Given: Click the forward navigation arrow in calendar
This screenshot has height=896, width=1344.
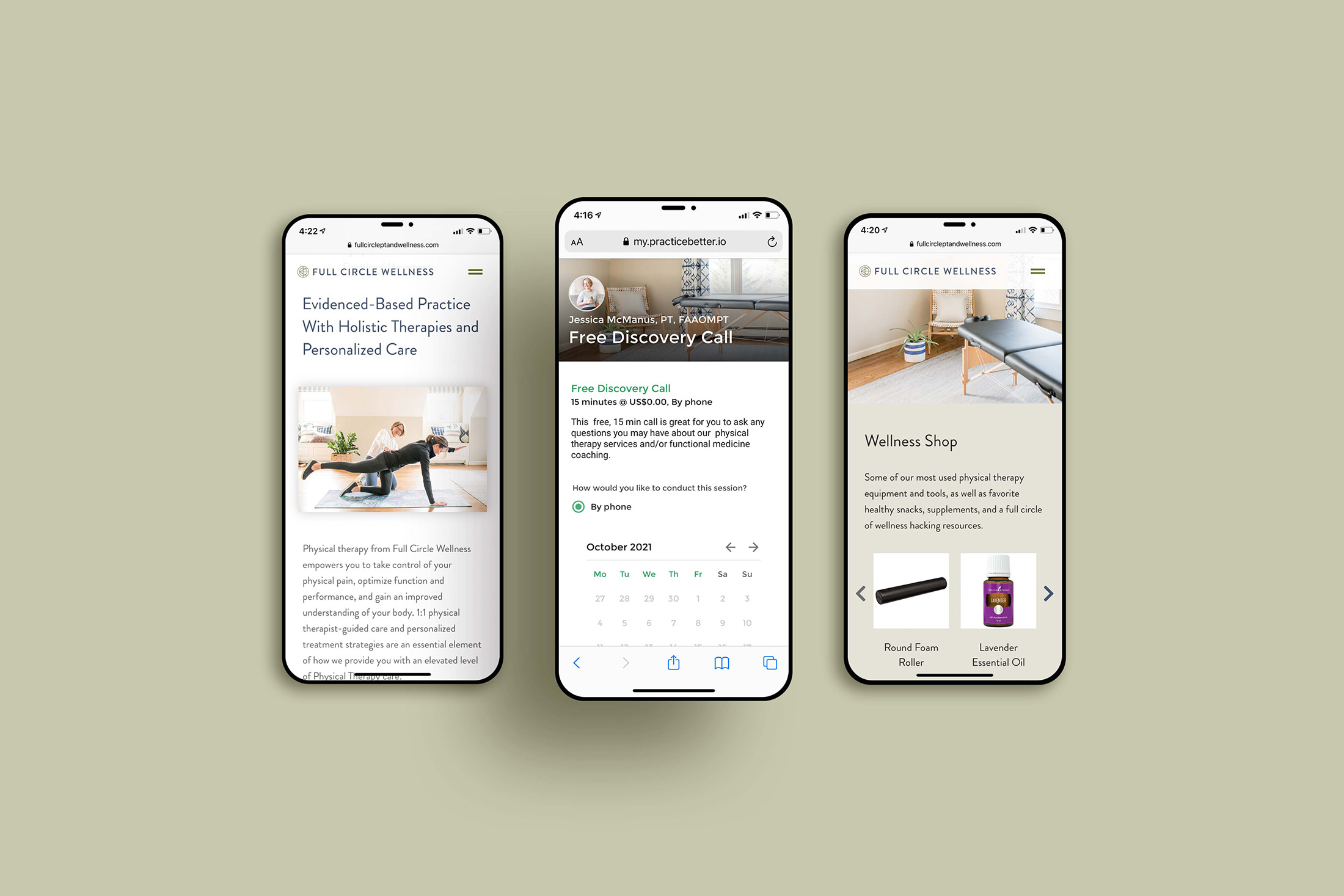Looking at the screenshot, I should (x=755, y=546).
